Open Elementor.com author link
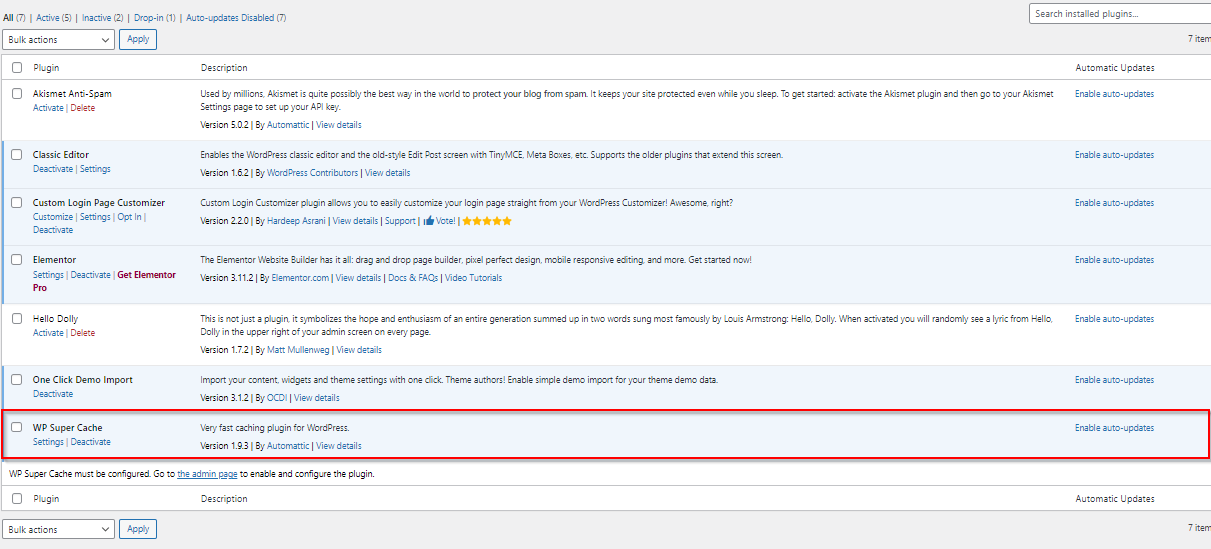 point(300,278)
